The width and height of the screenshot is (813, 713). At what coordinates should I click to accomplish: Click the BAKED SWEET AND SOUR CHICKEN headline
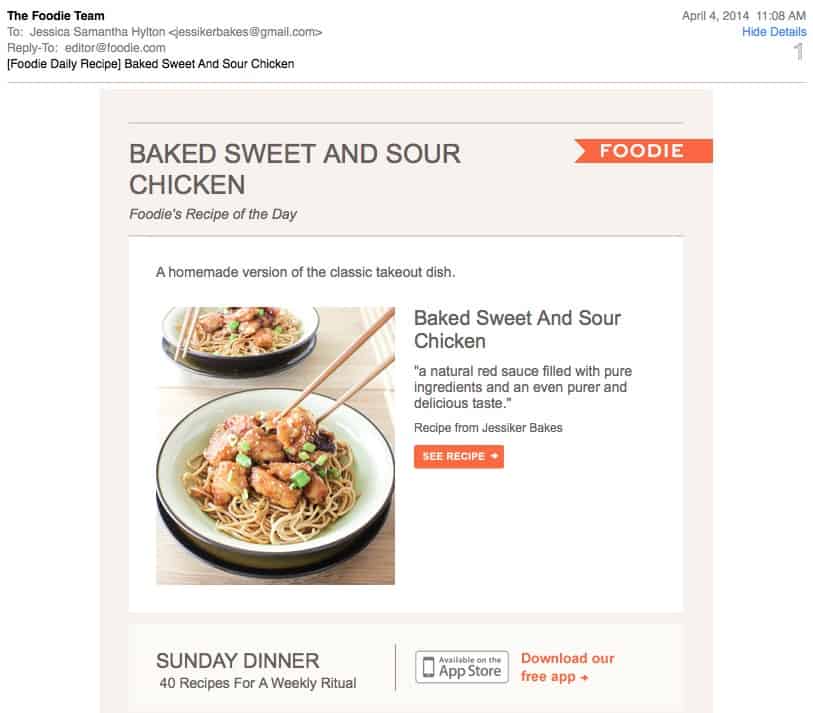[x=295, y=169]
